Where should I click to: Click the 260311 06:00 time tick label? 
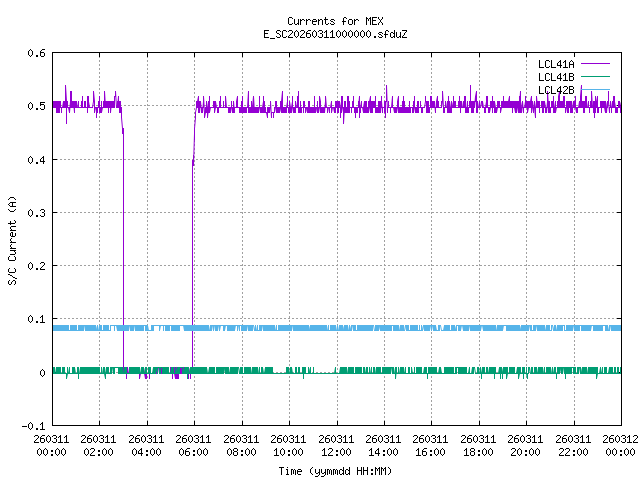point(193,445)
